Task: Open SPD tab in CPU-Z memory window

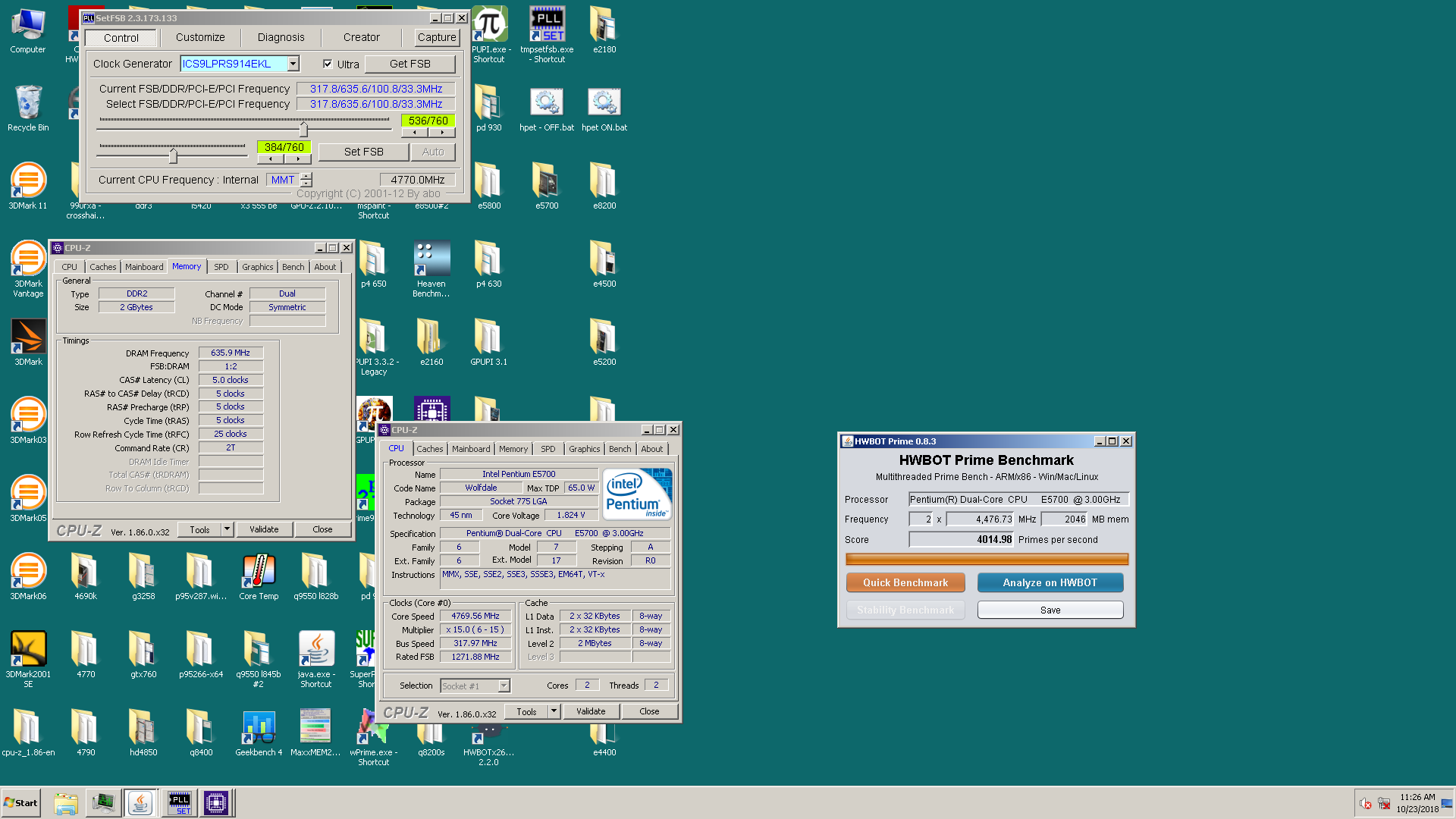Action: coord(221,267)
